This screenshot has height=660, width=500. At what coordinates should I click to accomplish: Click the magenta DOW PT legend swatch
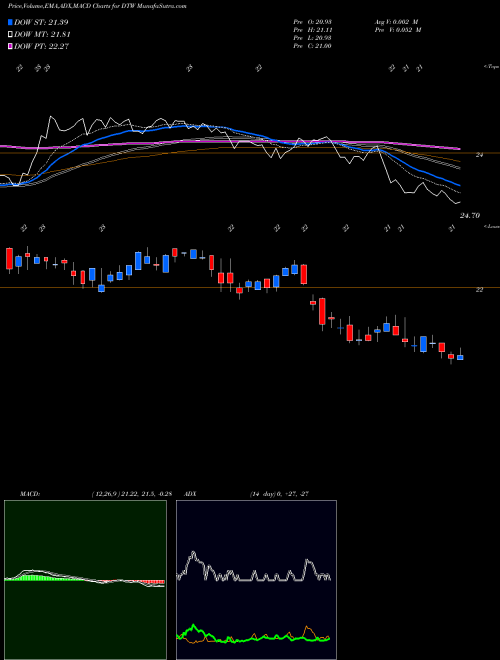tap(10, 46)
